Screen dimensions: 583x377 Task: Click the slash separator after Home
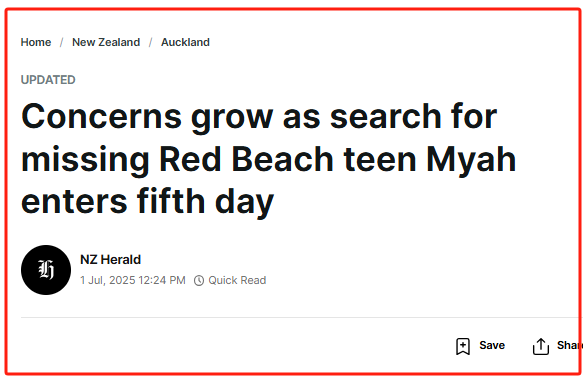click(61, 42)
